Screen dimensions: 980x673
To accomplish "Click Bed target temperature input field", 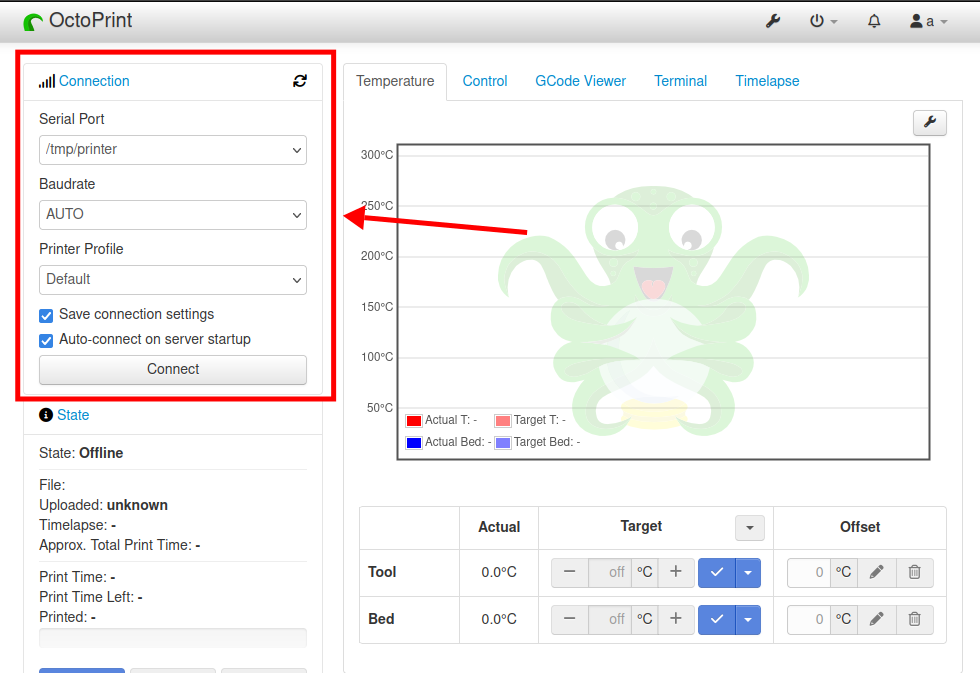I will 610,619.
